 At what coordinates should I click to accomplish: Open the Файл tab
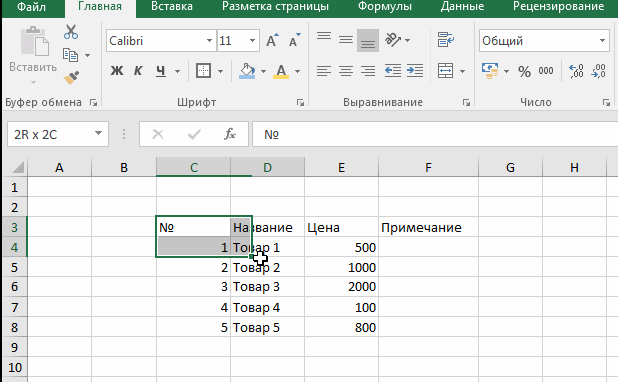[x=32, y=7]
